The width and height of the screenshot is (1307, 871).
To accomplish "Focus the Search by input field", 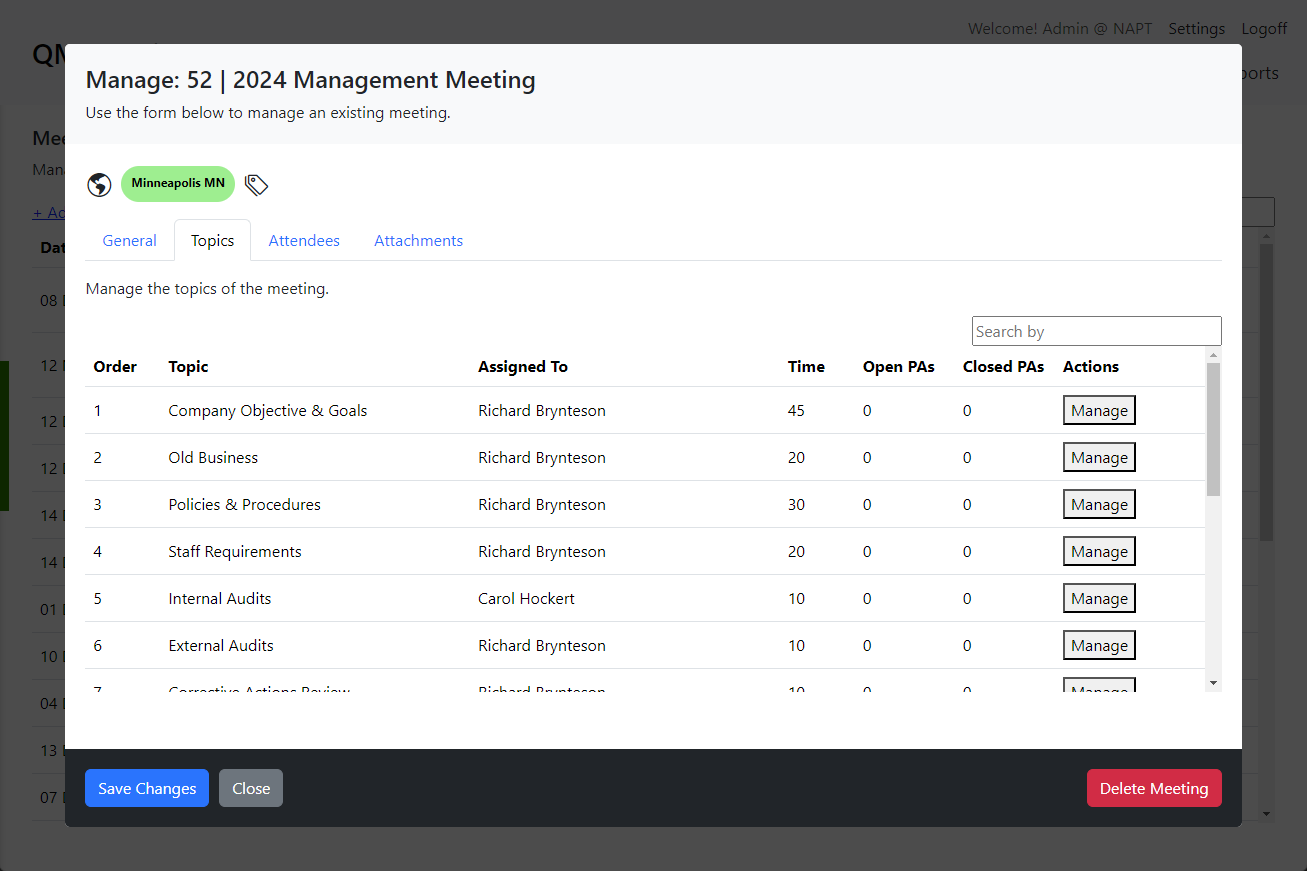I will pyautogui.click(x=1096, y=331).
